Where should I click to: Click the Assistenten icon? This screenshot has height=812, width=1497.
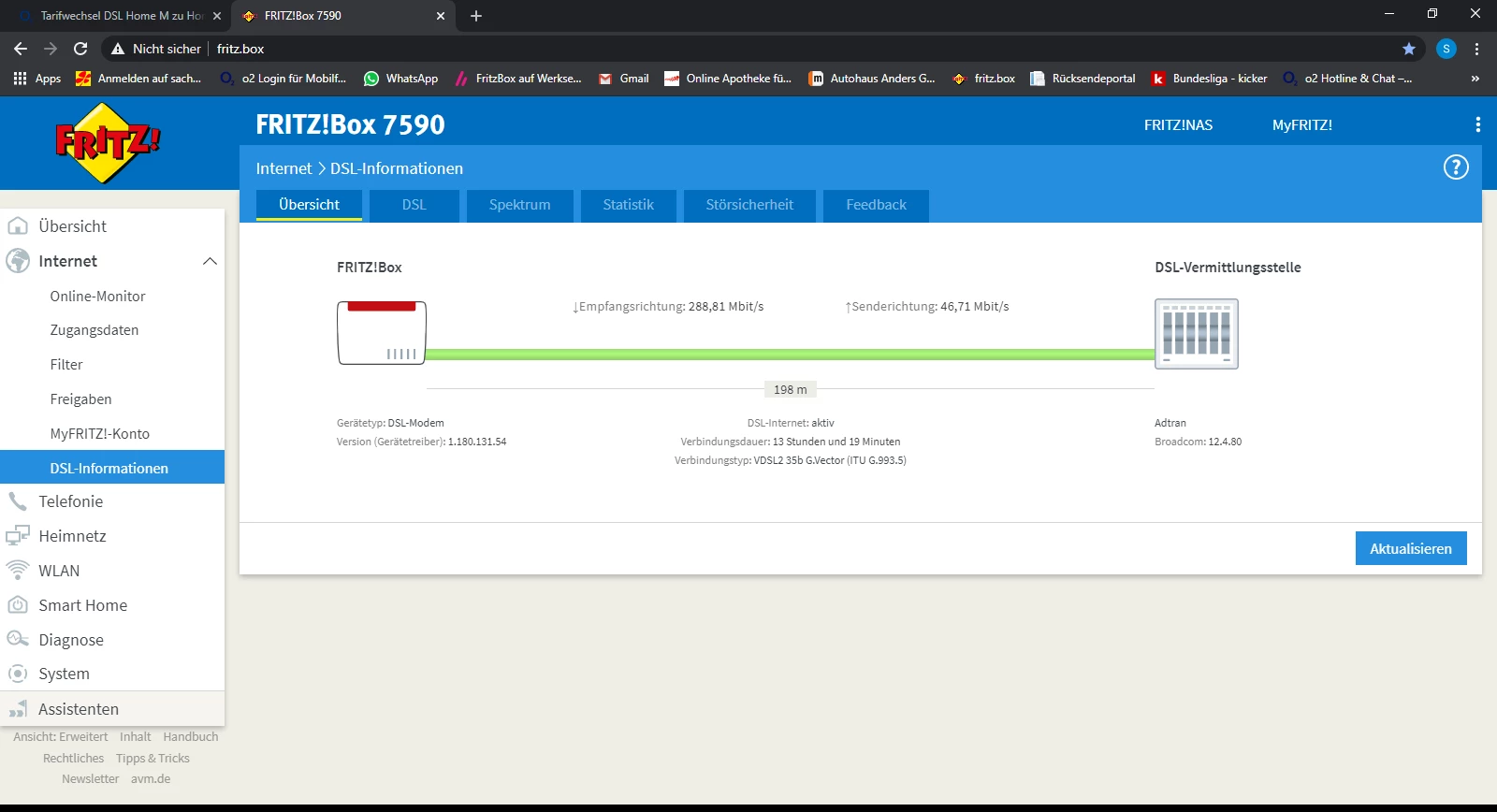click(18, 709)
